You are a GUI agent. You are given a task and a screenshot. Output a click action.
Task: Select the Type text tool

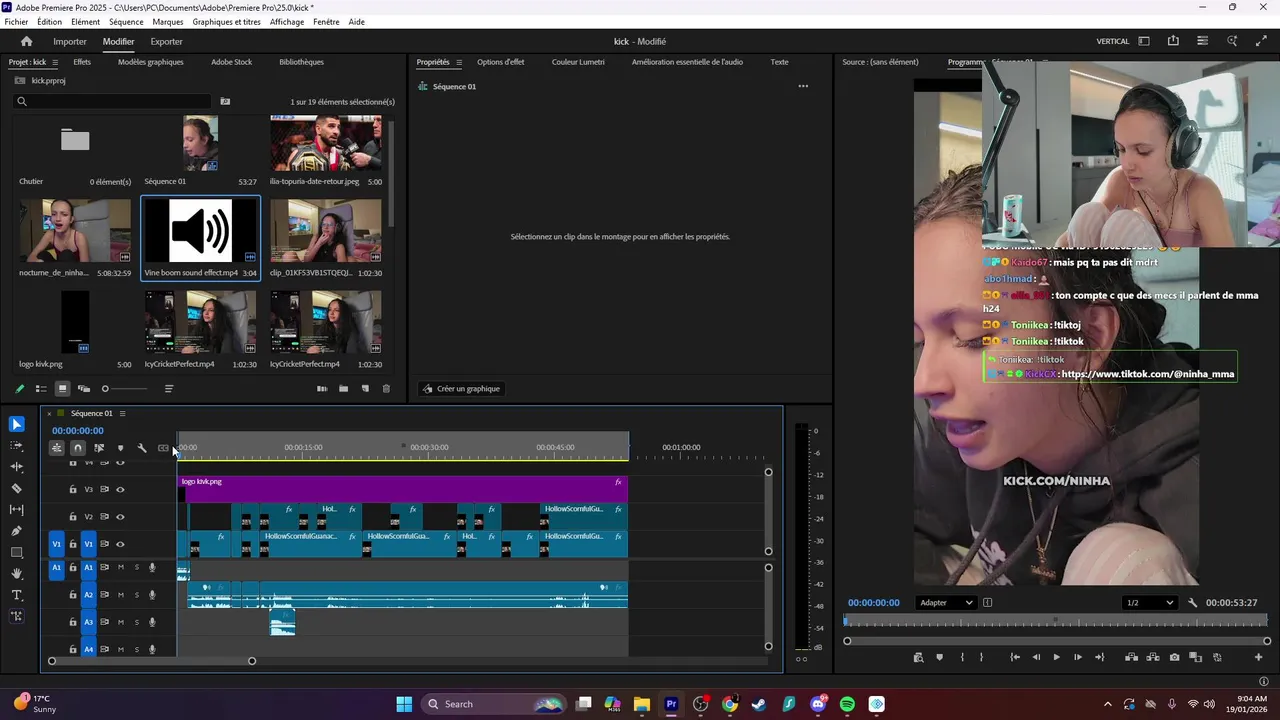[16, 595]
